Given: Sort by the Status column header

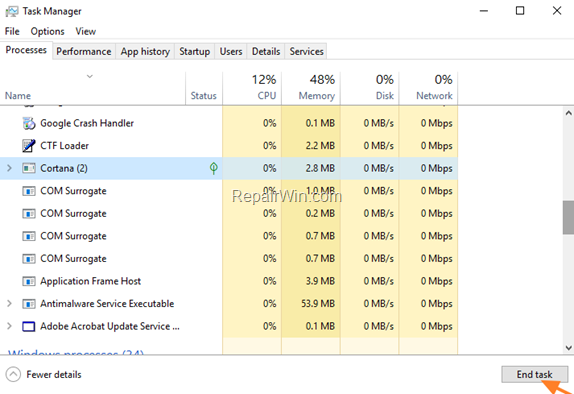Looking at the screenshot, I should pos(204,88).
